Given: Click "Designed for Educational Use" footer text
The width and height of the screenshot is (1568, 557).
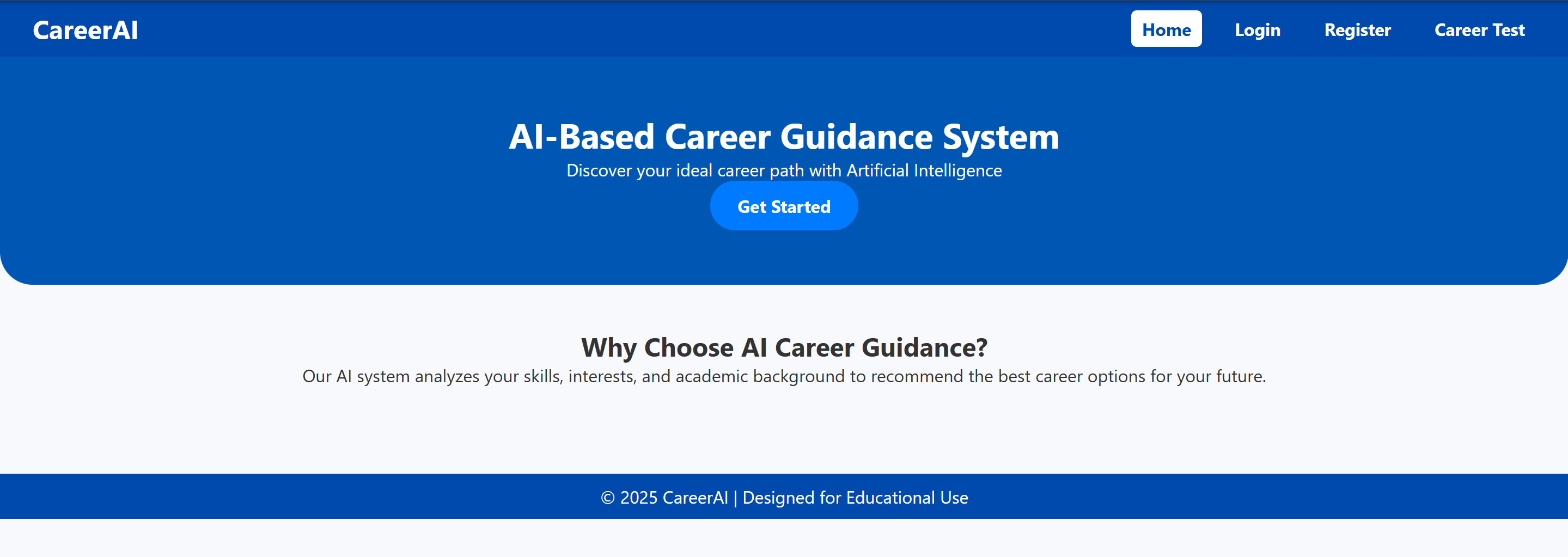Looking at the screenshot, I should point(855,498).
